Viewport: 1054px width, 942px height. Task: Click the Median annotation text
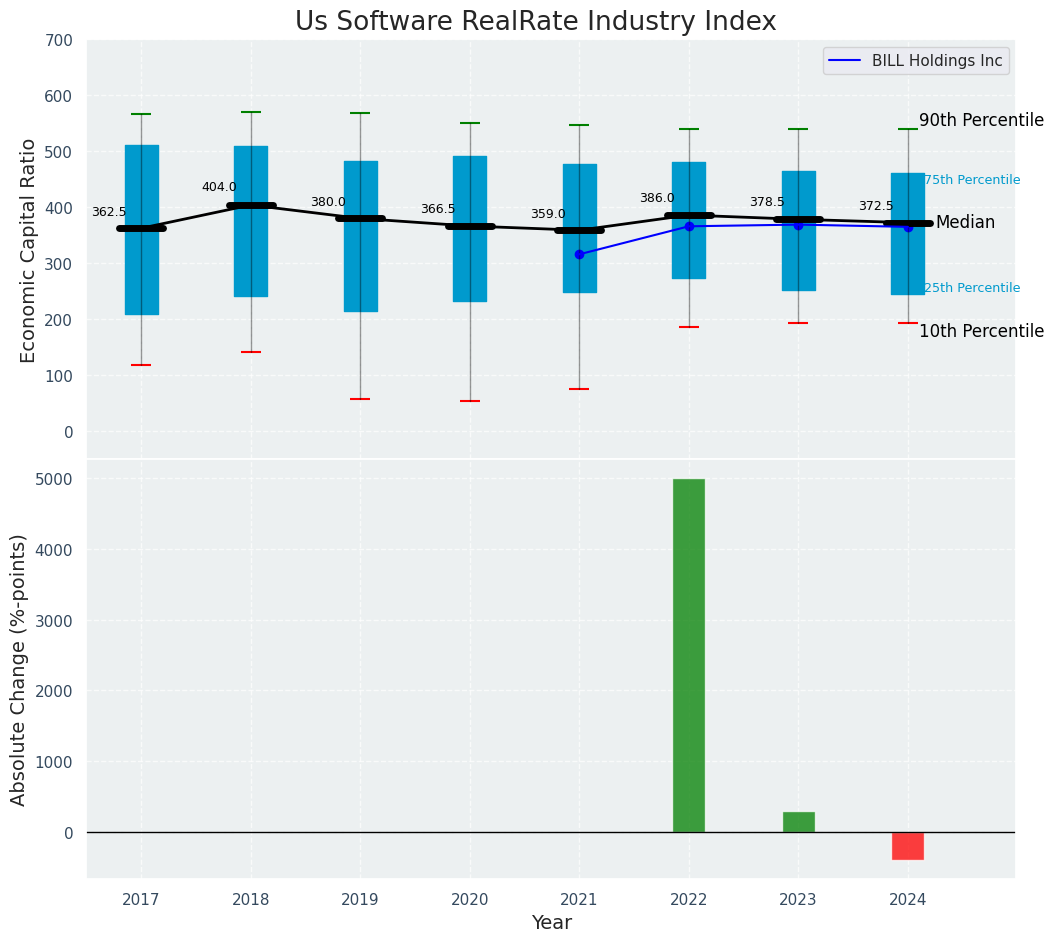click(x=965, y=223)
